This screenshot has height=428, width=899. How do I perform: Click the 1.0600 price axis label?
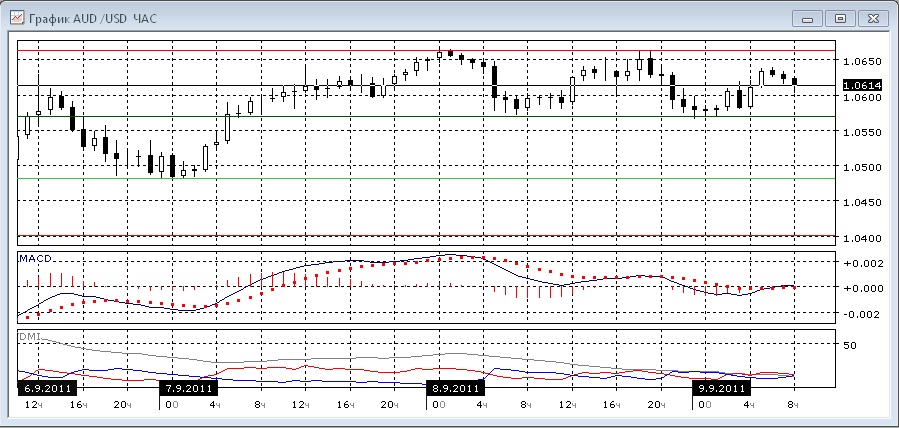861,97
